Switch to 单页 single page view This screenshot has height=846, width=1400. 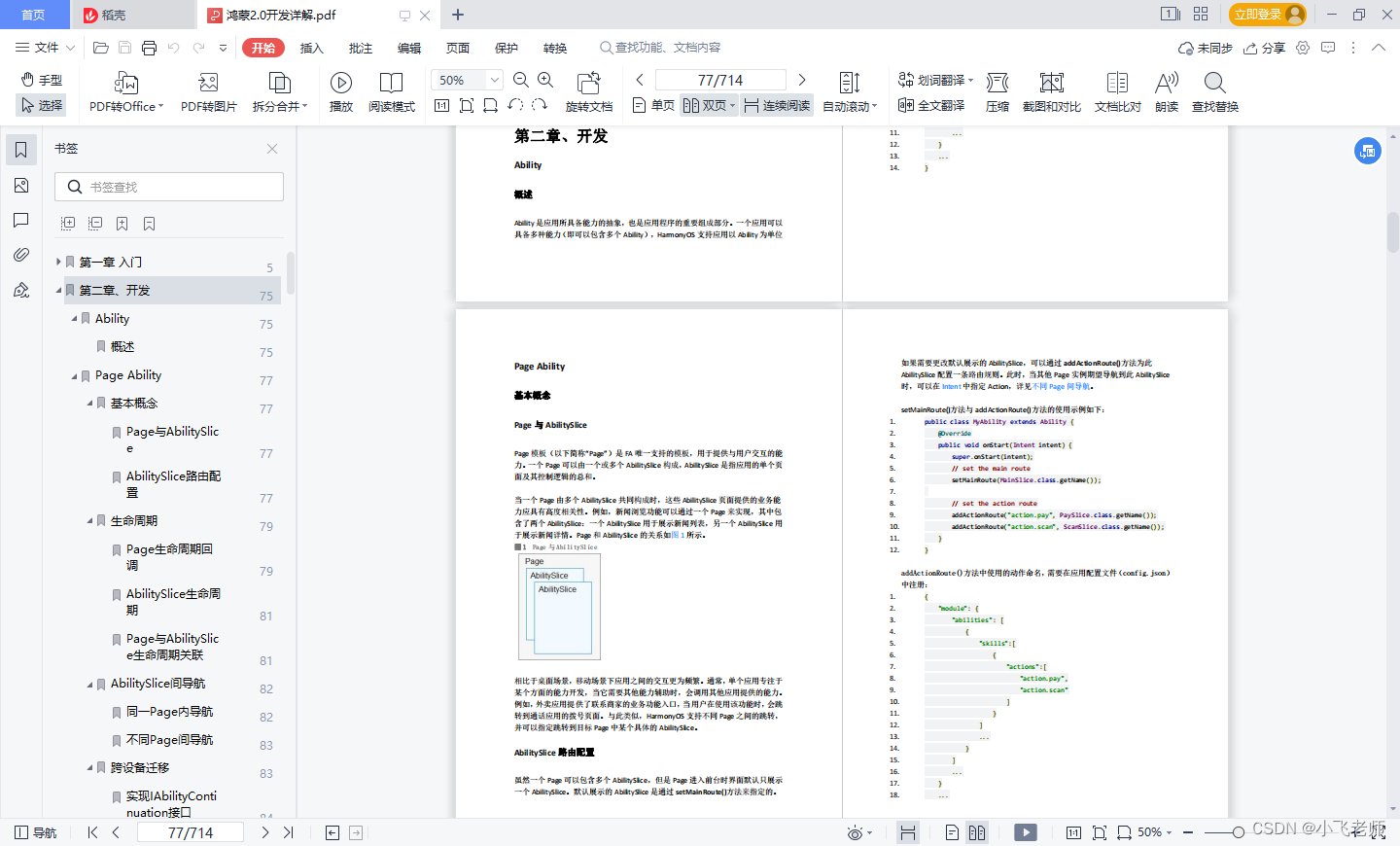click(x=653, y=105)
